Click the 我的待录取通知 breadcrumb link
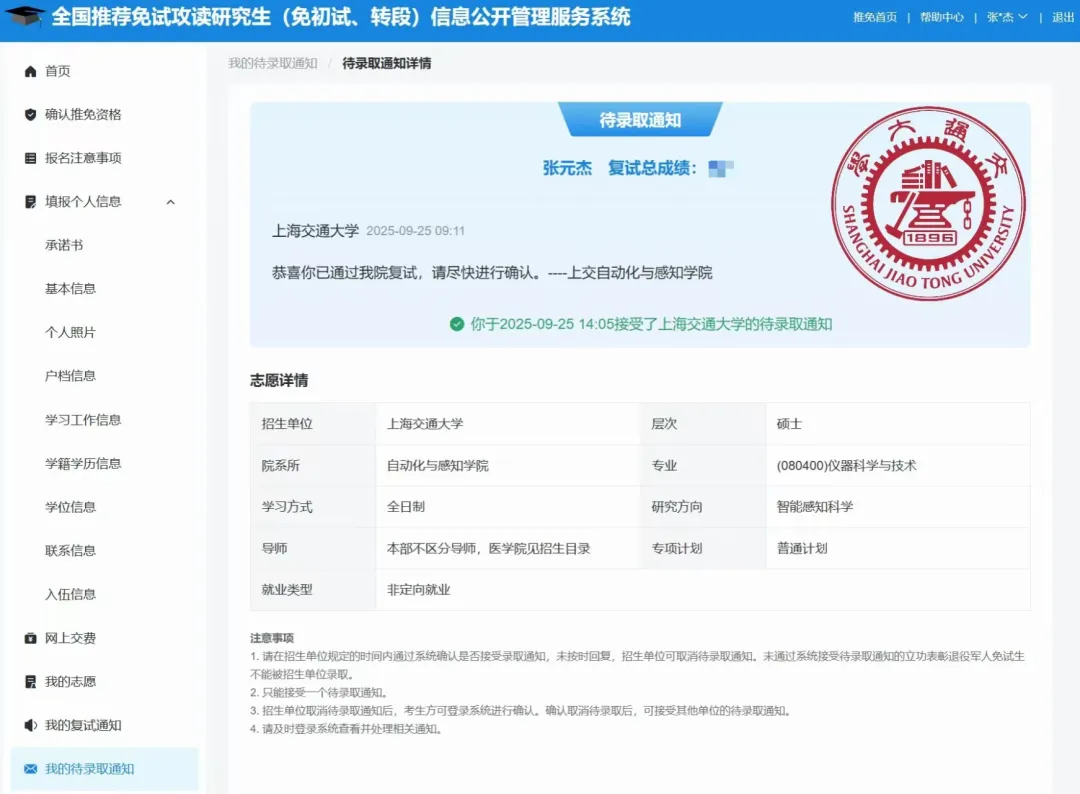 tap(273, 63)
